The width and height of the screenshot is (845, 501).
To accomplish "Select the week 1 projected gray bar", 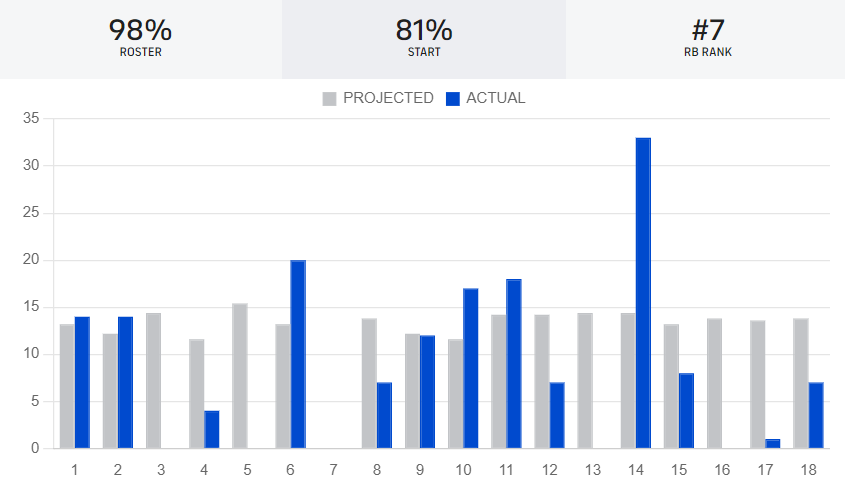I will point(67,386).
